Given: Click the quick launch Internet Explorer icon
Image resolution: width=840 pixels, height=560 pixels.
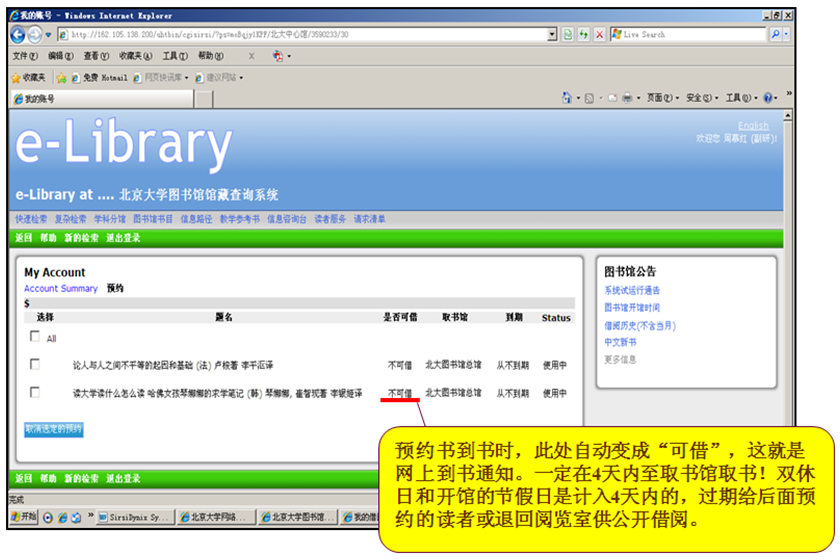Looking at the screenshot, I should (63, 517).
